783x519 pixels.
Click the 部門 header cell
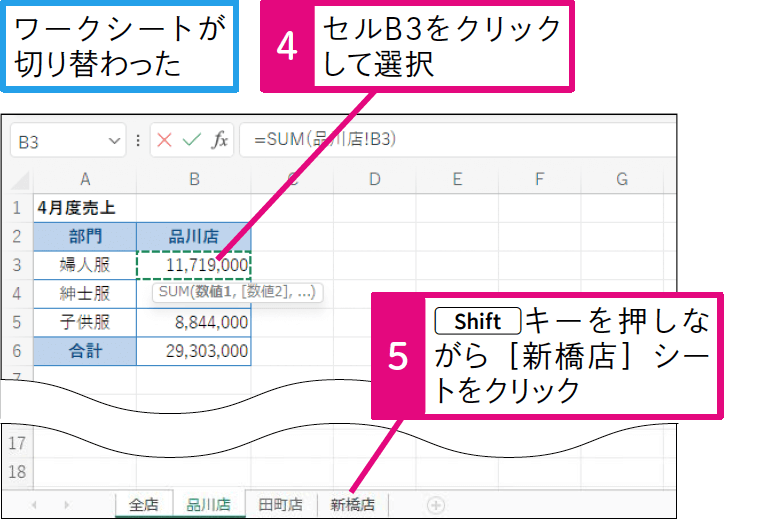tap(85, 237)
